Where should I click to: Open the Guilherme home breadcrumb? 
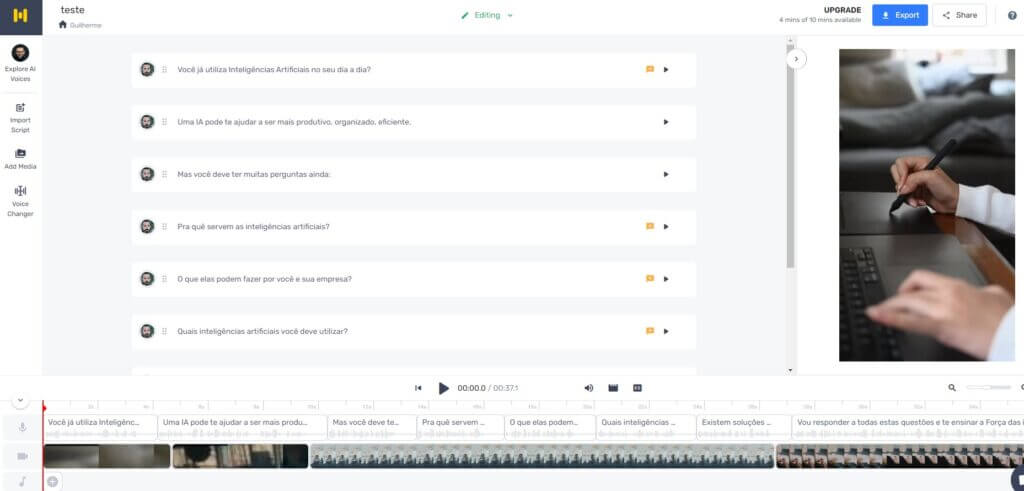pyautogui.click(x=80, y=25)
